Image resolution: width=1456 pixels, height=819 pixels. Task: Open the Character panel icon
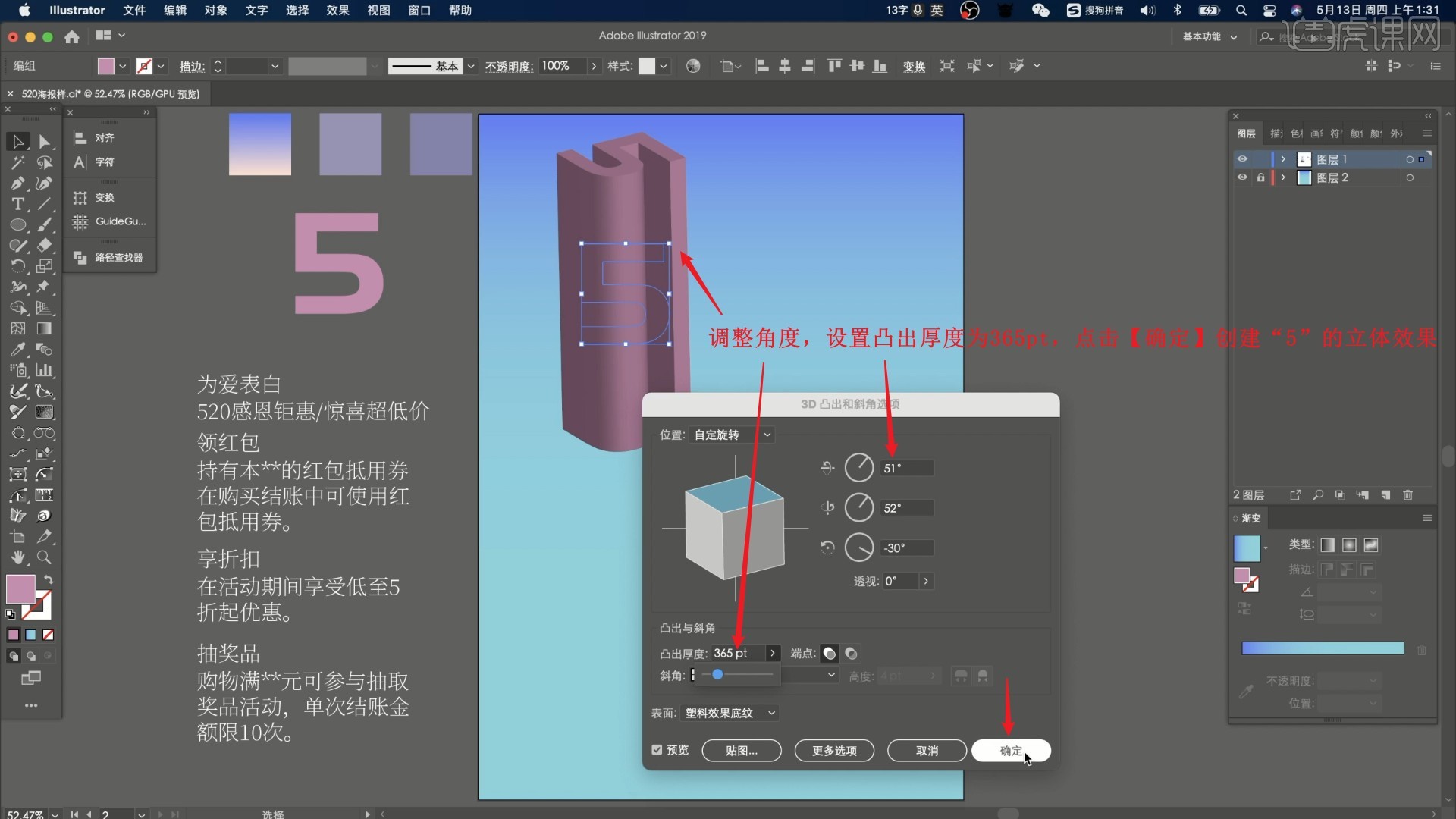pyautogui.click(x=80, y=162)
